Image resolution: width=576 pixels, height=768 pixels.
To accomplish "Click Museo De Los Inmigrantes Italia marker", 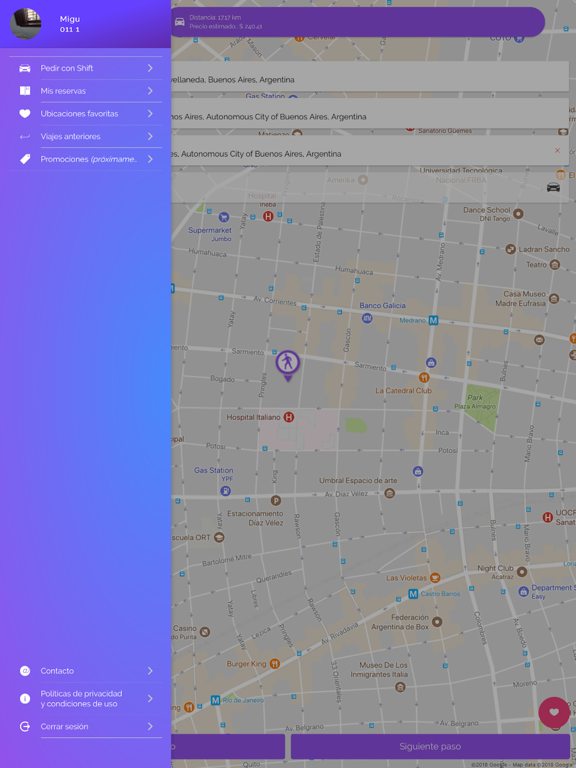I will [400, 687].
